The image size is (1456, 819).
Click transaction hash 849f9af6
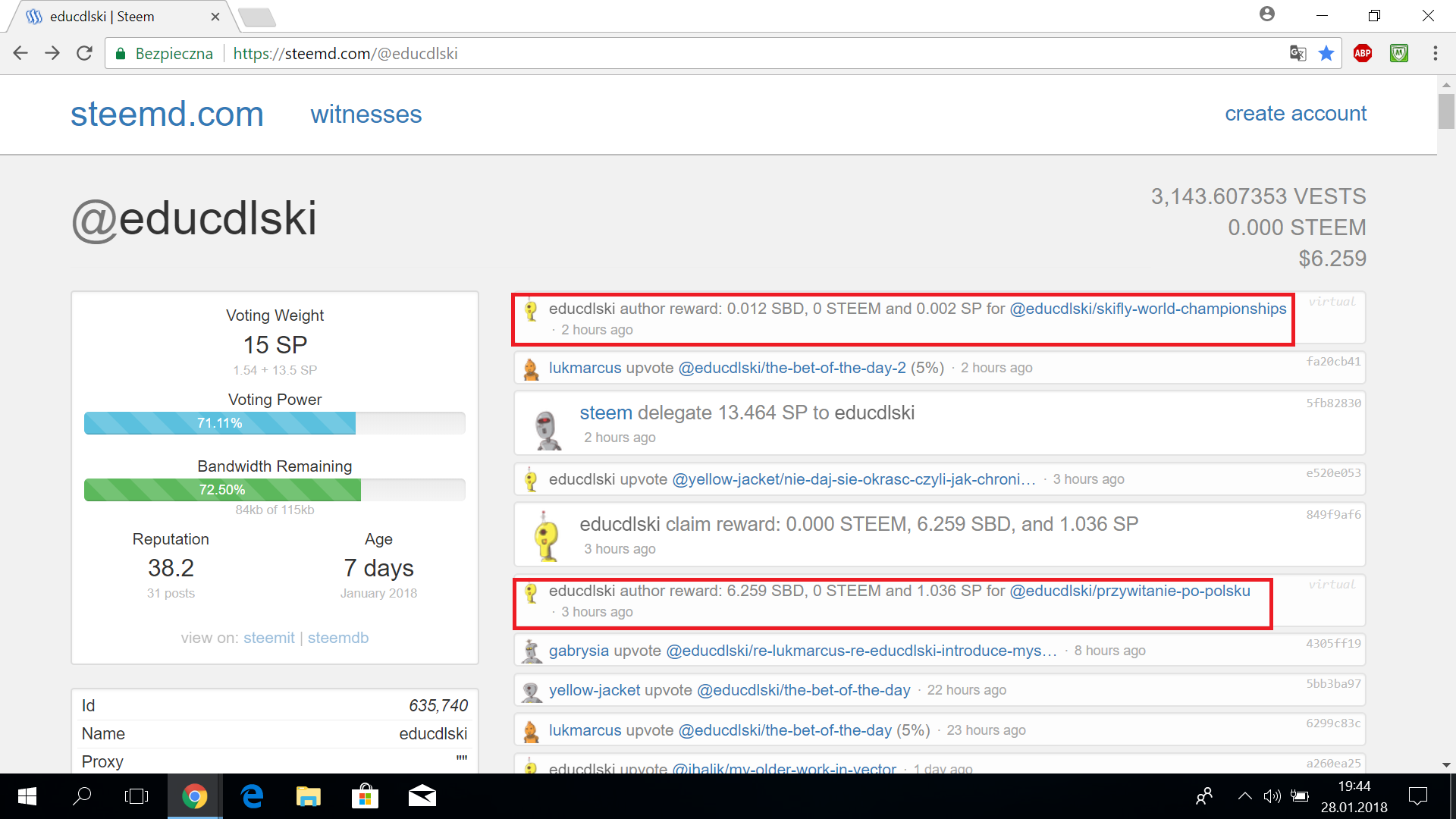(x=1333, y=515)
